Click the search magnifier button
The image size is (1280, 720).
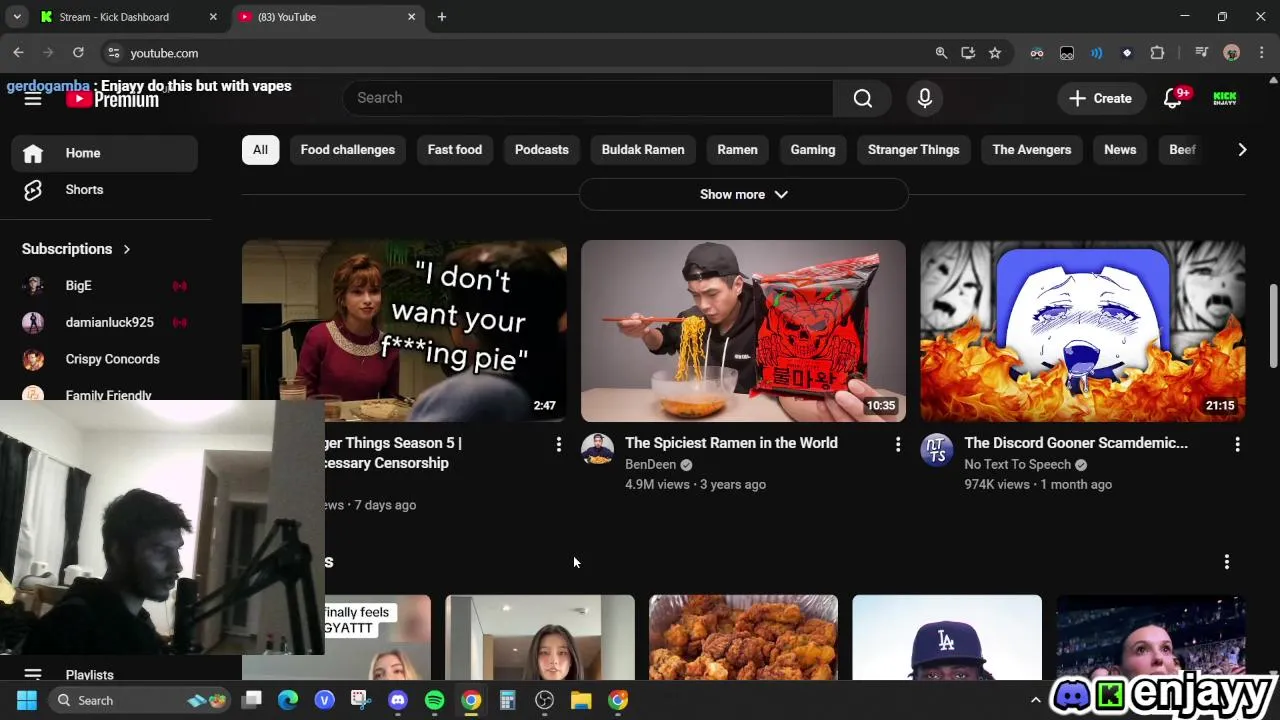coord(863,98)
